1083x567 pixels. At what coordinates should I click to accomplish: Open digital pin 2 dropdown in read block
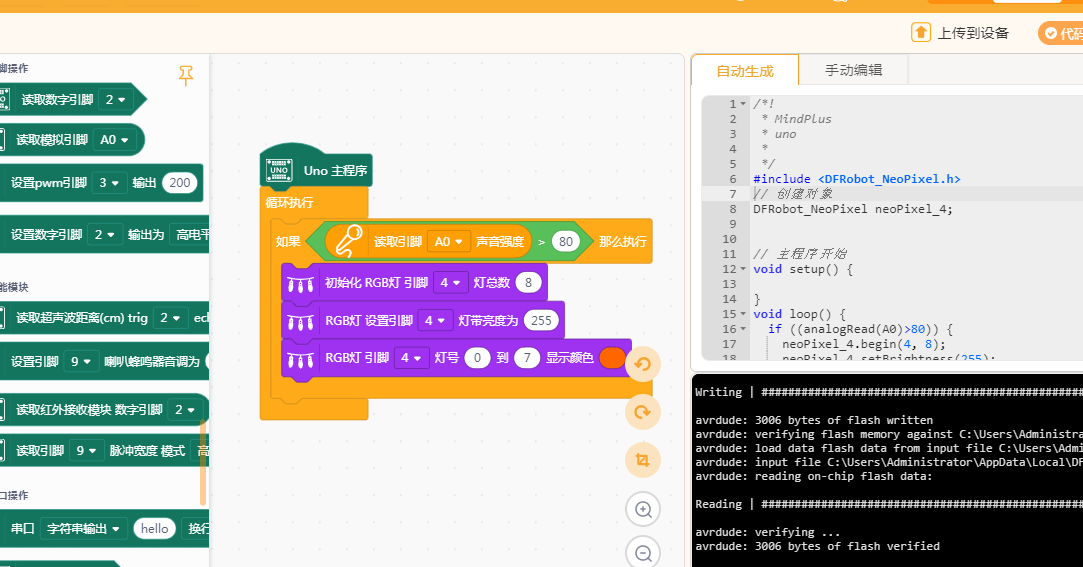[x=115, y=99]
